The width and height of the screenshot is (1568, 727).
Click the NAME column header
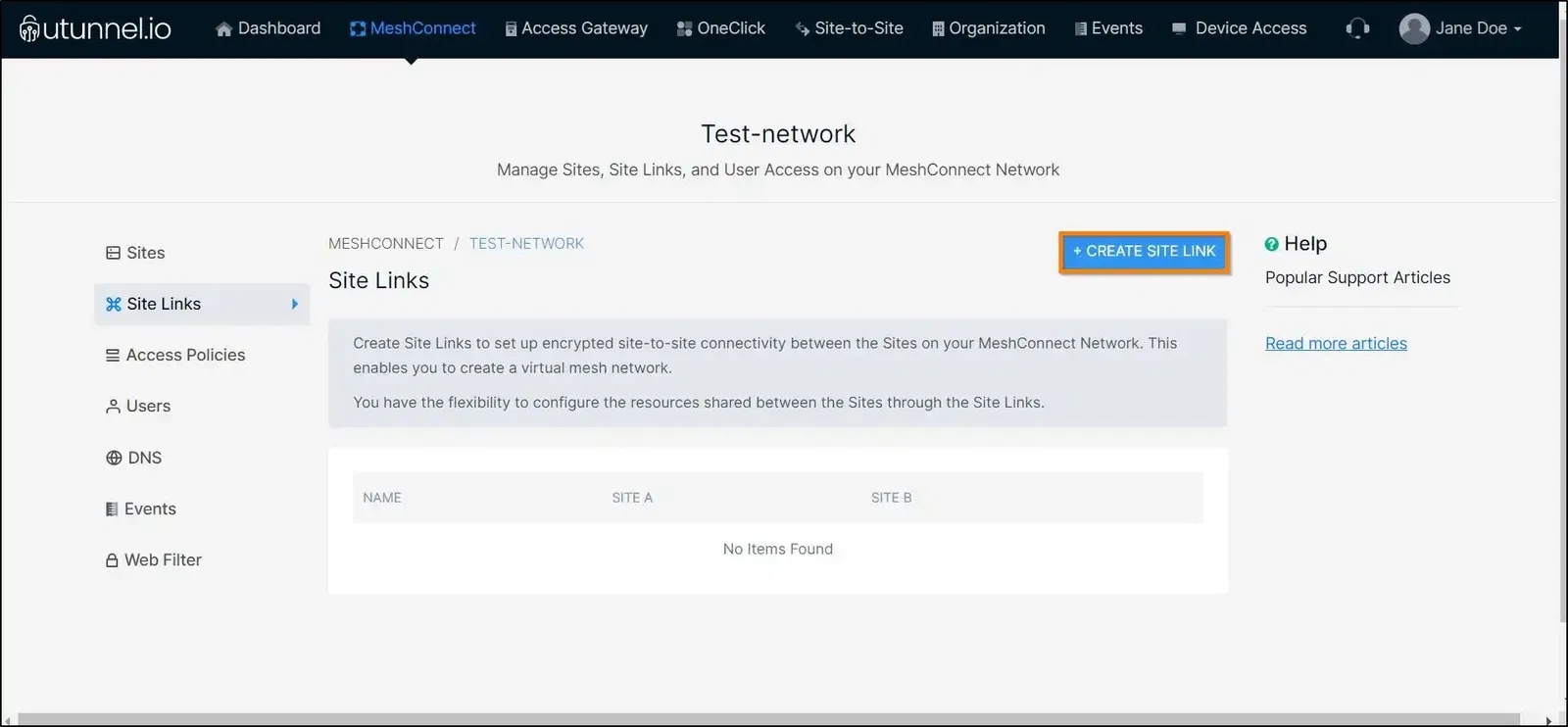[x=382, y=498]
